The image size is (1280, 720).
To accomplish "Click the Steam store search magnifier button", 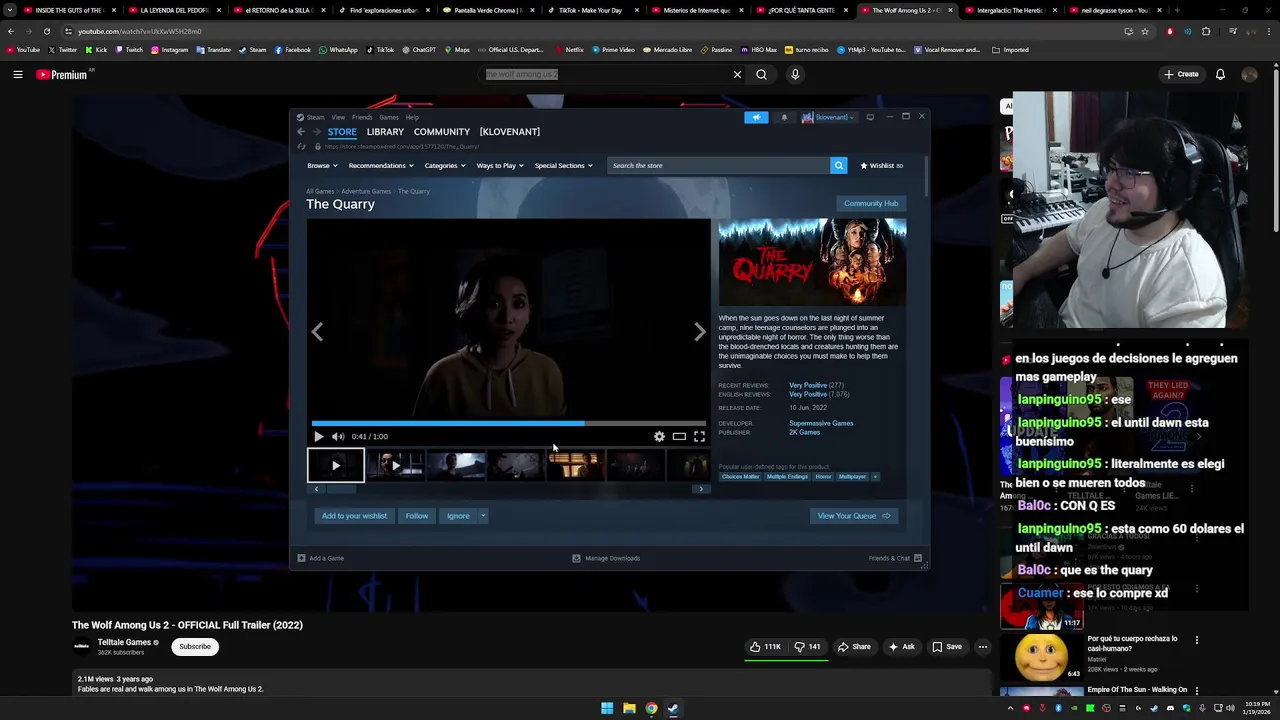I will [838, 165].
